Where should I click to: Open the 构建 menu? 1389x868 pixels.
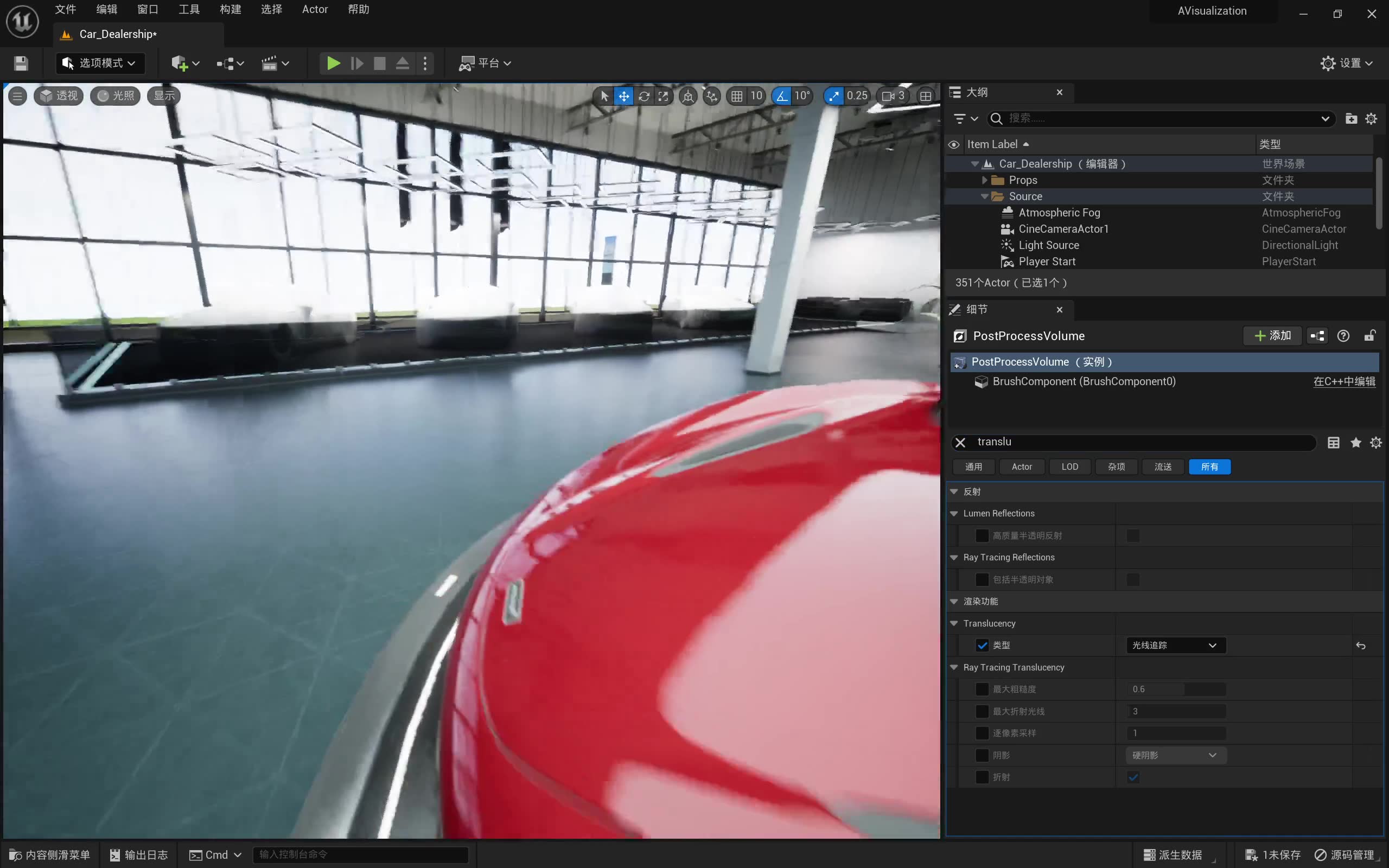point(230,9)
